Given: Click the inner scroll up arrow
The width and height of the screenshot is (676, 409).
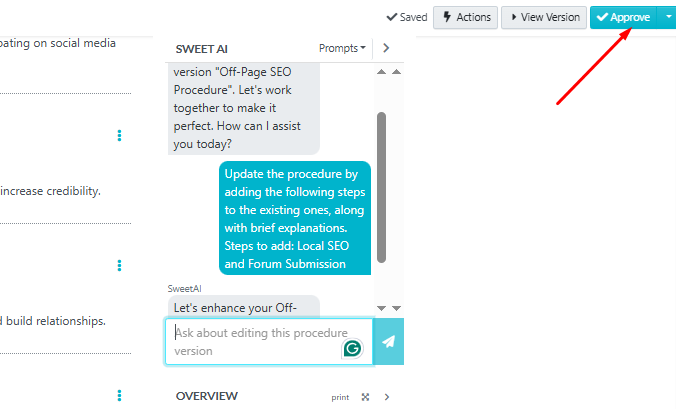Looking at the screenshot, I should pos(381,72).
